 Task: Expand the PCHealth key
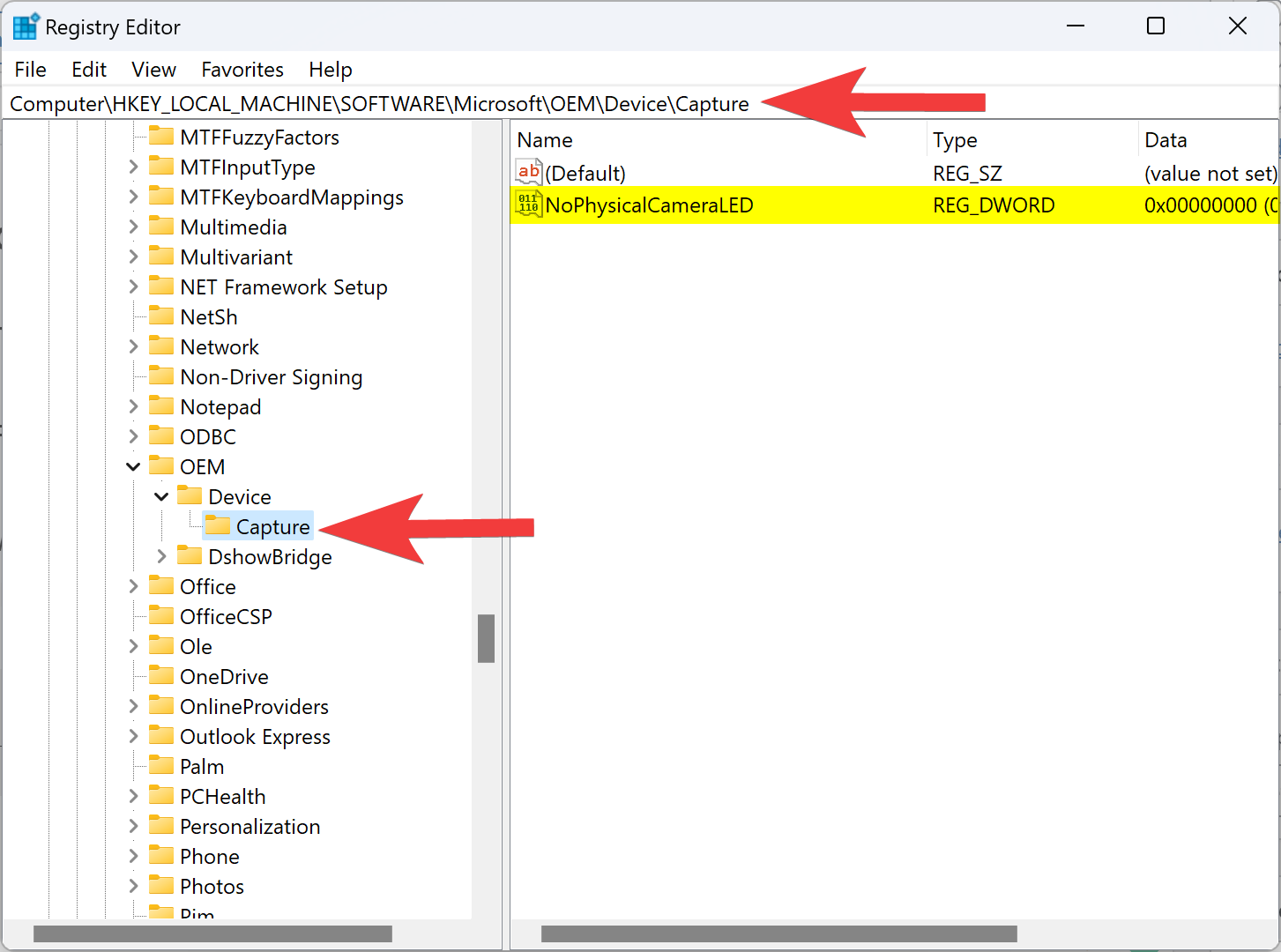tap(133, 796)
